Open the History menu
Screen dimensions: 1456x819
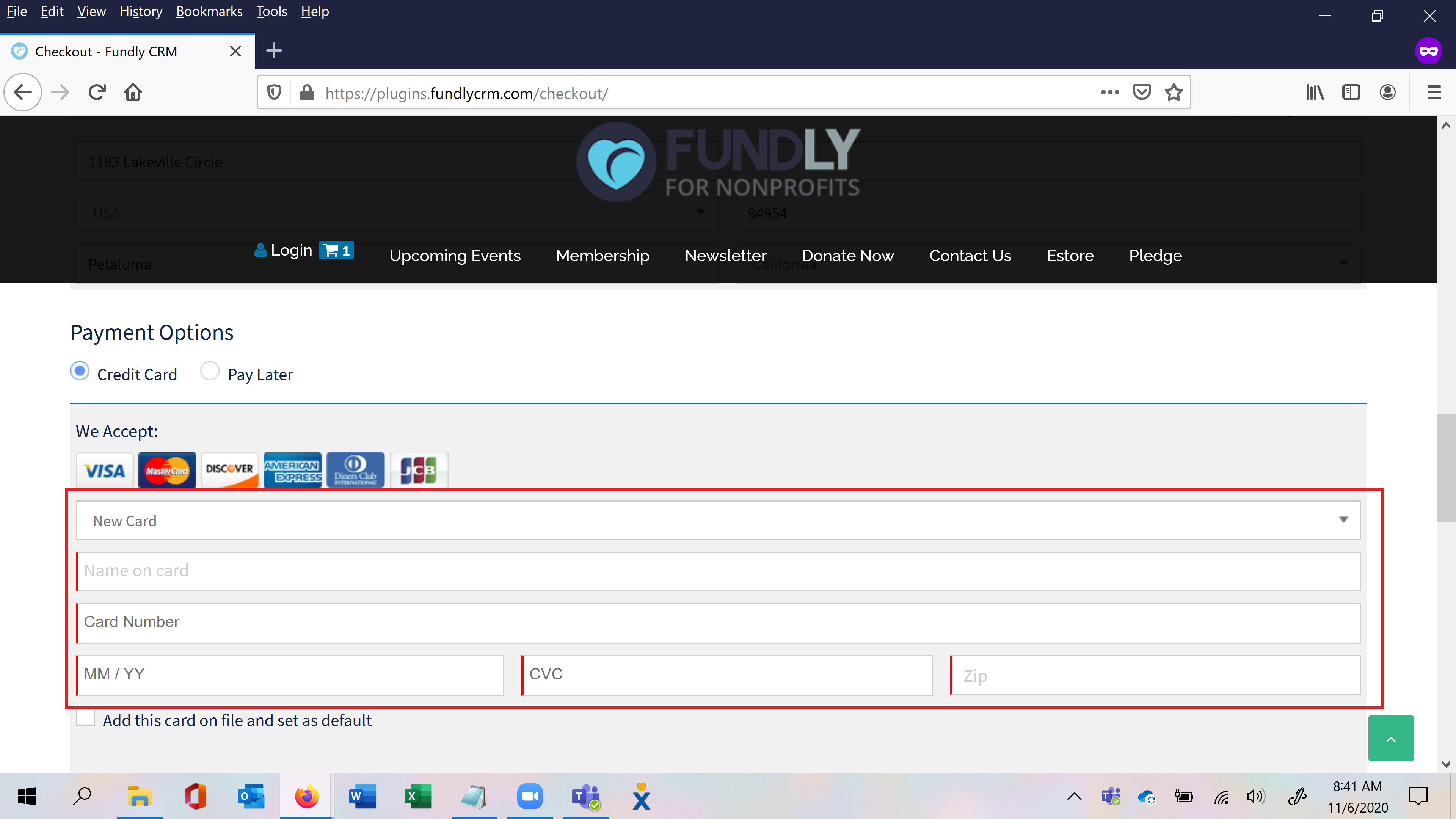coord(141,11)
